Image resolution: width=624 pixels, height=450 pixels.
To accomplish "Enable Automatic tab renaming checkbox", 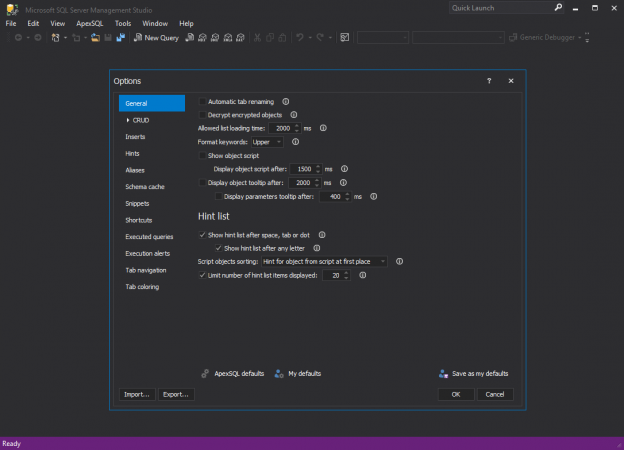I will click(202, 101).
